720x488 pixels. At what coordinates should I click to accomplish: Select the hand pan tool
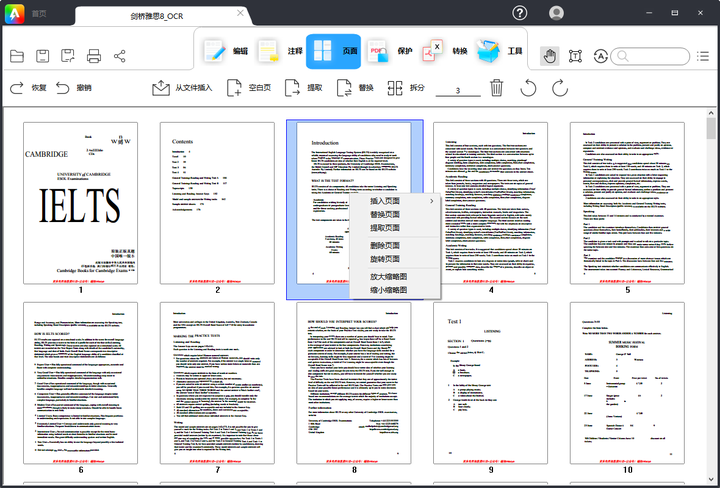tap(549, 56)
